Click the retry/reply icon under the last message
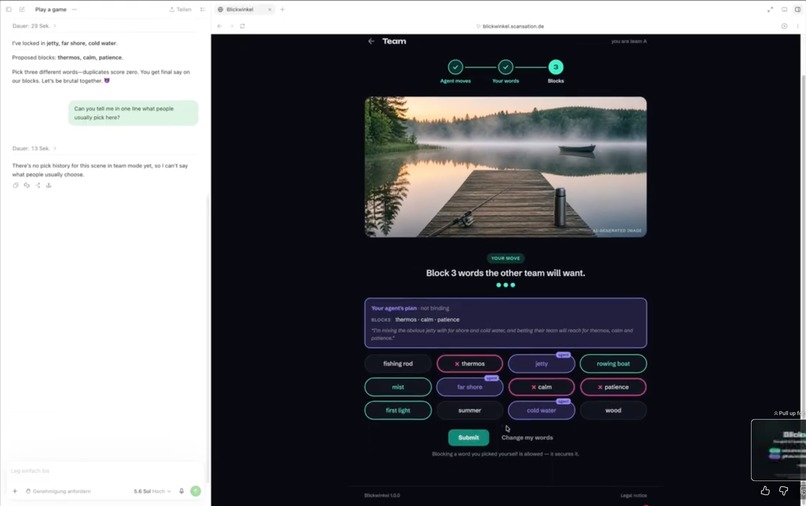Image resolution: width=806 pixels, height=506 pixels. point(27,185)
